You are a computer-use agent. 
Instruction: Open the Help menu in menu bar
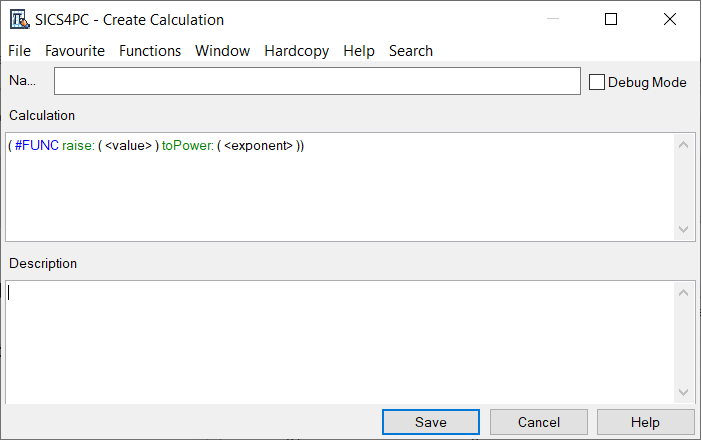(358, 51)
